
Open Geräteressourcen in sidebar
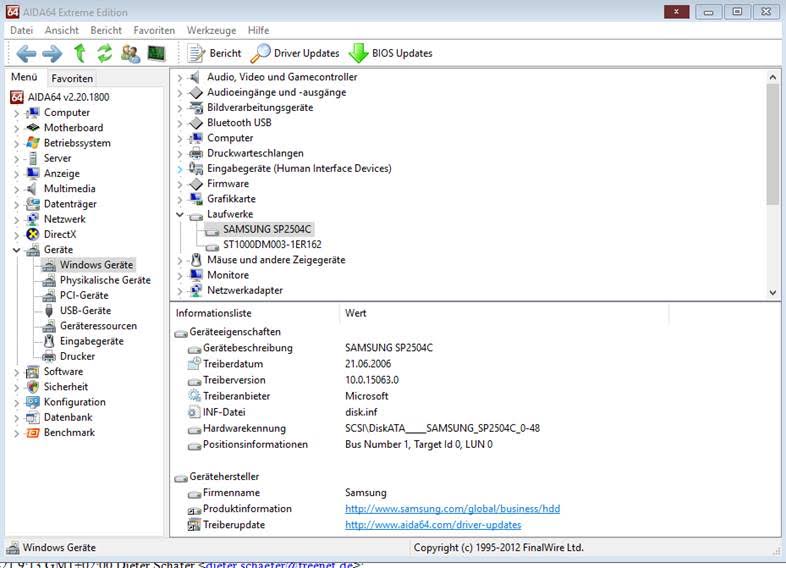98,326
